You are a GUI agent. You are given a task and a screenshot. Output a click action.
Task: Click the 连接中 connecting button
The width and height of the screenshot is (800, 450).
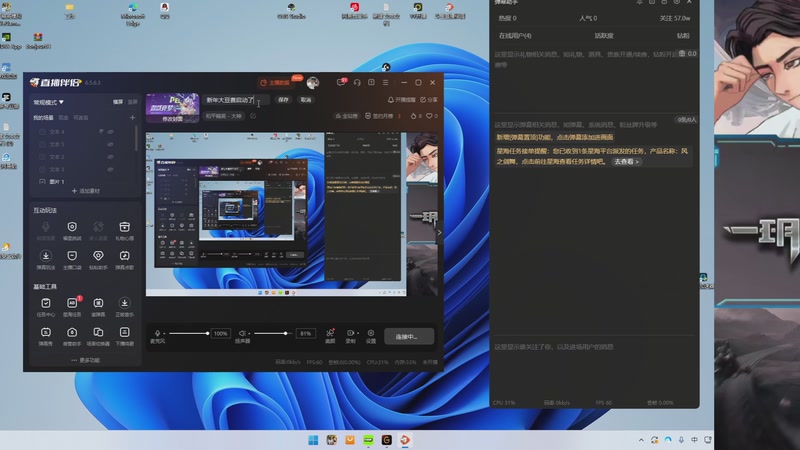pyautogui.click(x=409, y=336)
